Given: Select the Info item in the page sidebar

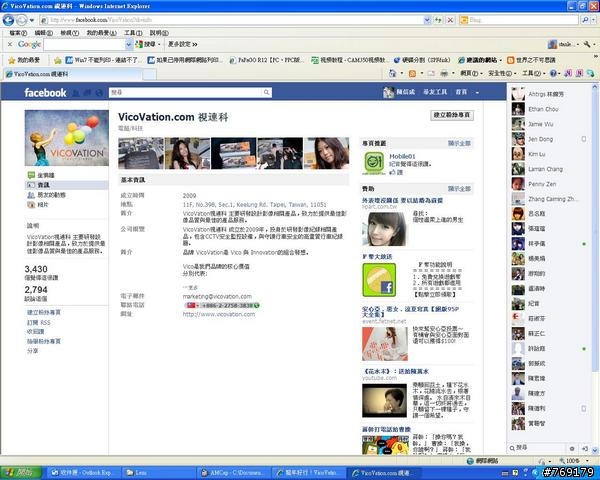Looking at the screenshot, I should pos(67,185).
